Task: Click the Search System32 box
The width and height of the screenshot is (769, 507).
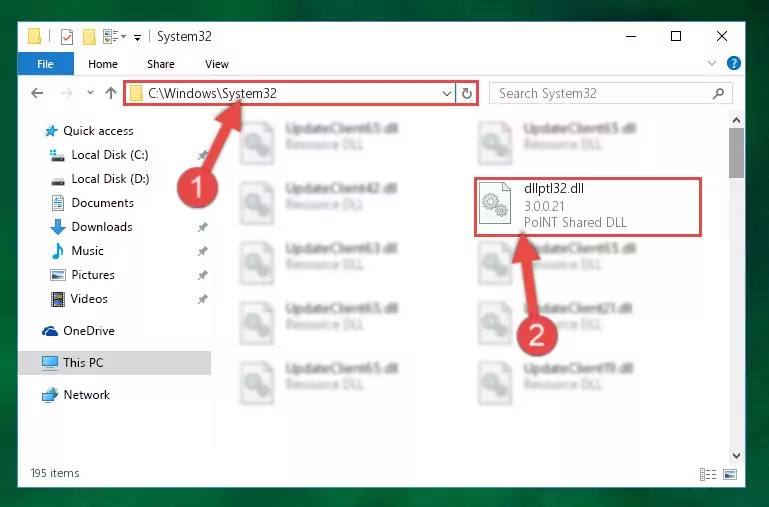Action: [611, 93]
